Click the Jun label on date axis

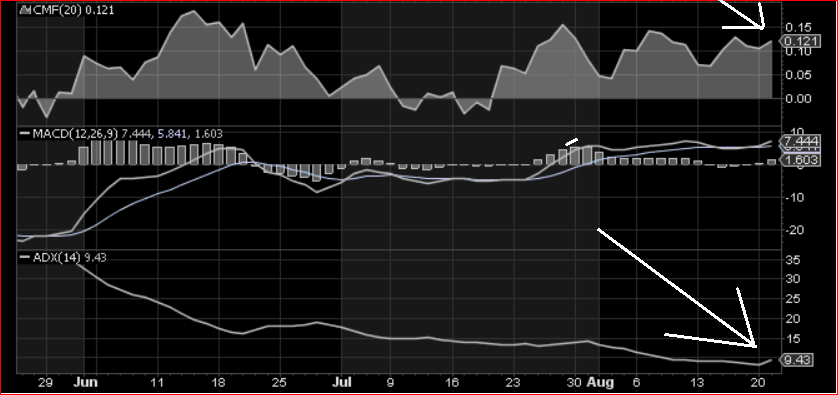pos(86,383)
